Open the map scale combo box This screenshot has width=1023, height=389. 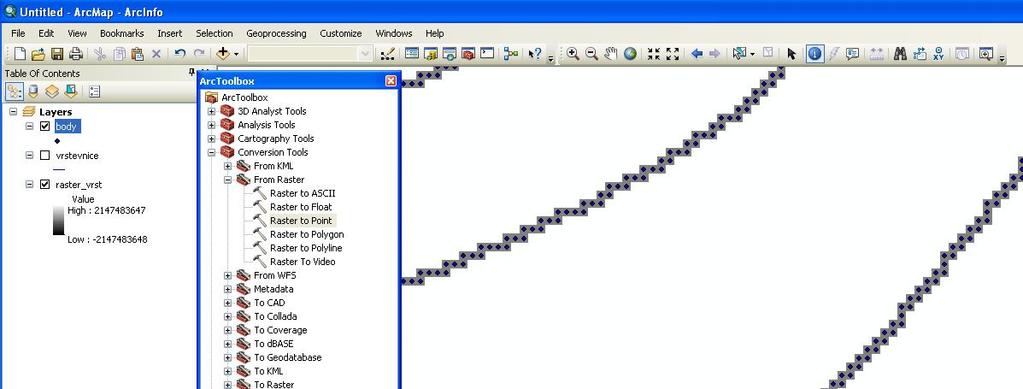click(311, 54)
